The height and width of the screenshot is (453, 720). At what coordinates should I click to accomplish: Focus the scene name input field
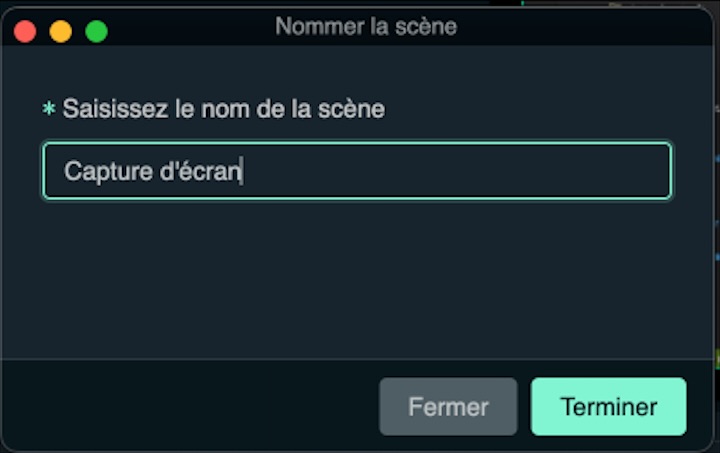click(x=356, y=171)
